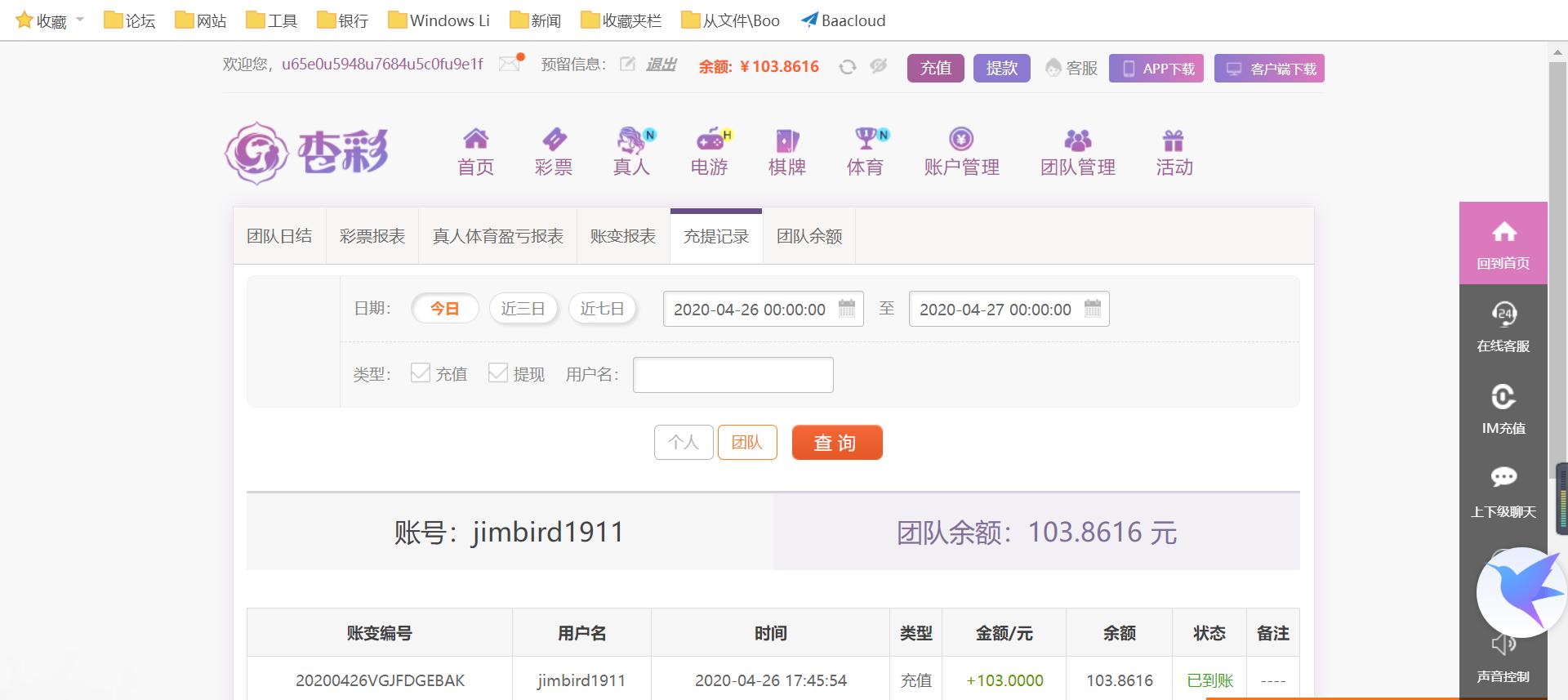Select the 今日 date range
The height and width of the screenshot is (700, 1568).
[x=444, y=309]
